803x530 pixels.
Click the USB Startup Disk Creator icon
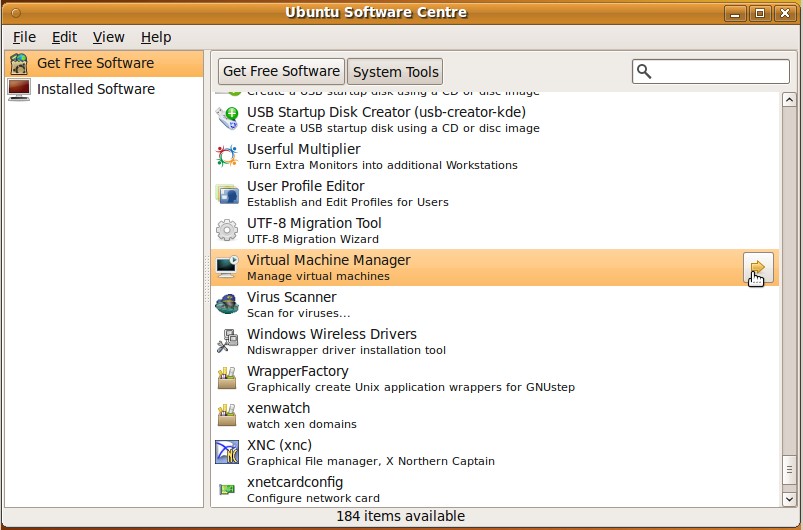click(227, 119)
